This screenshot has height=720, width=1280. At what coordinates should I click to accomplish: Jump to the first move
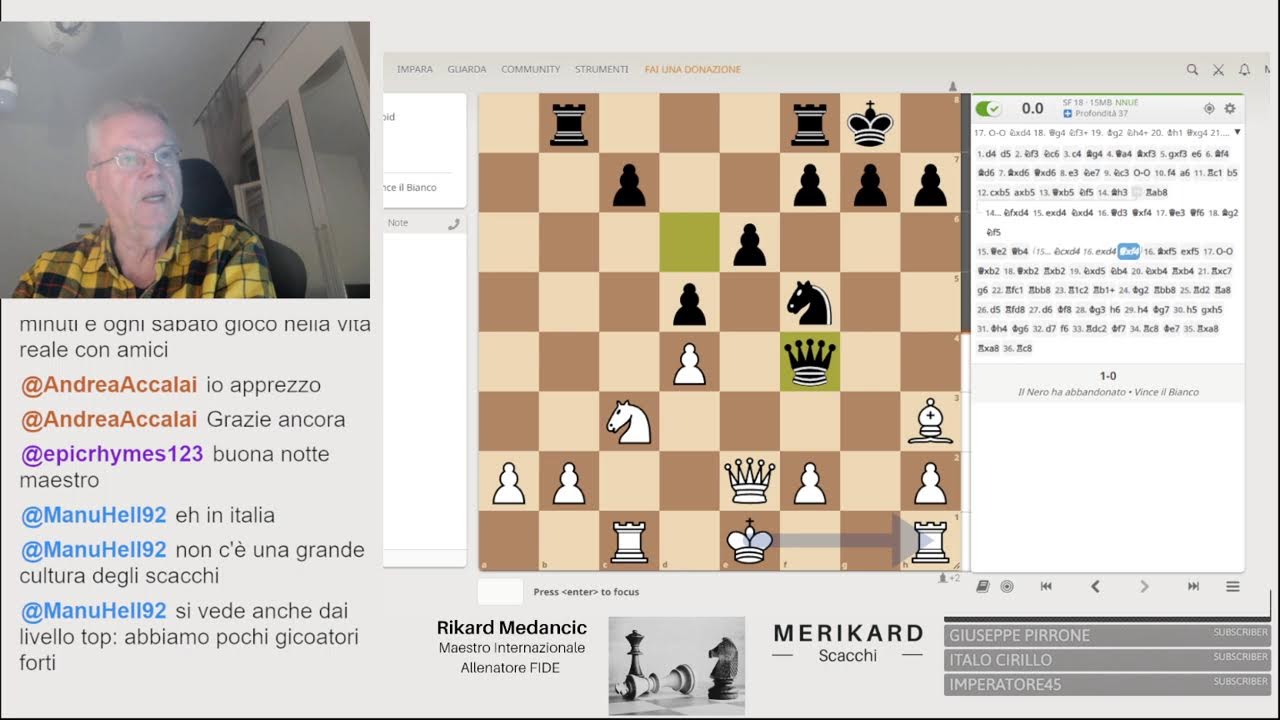click(x=1046, y=587)
